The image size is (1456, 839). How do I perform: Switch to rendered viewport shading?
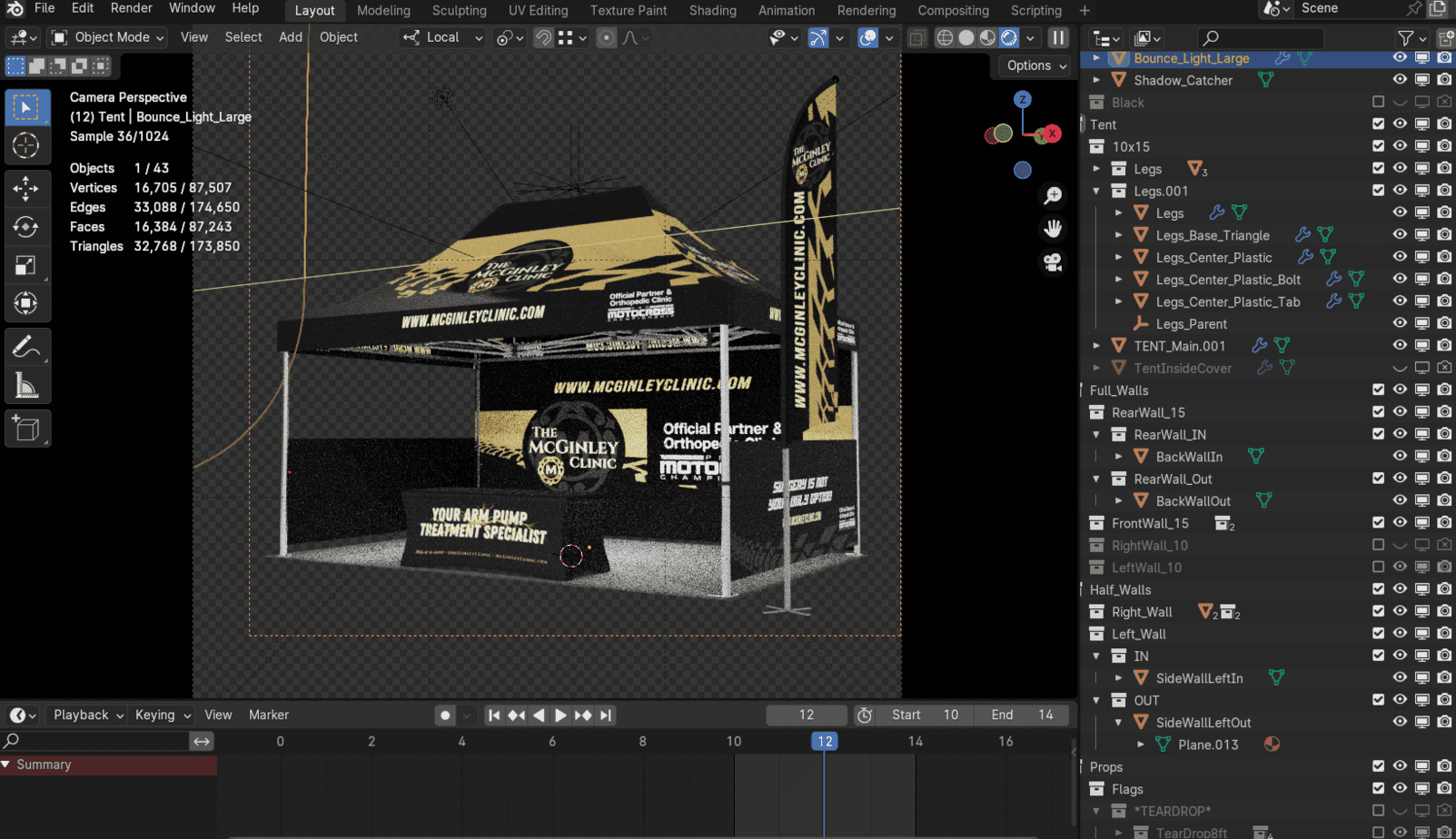tap(1009, 37)
